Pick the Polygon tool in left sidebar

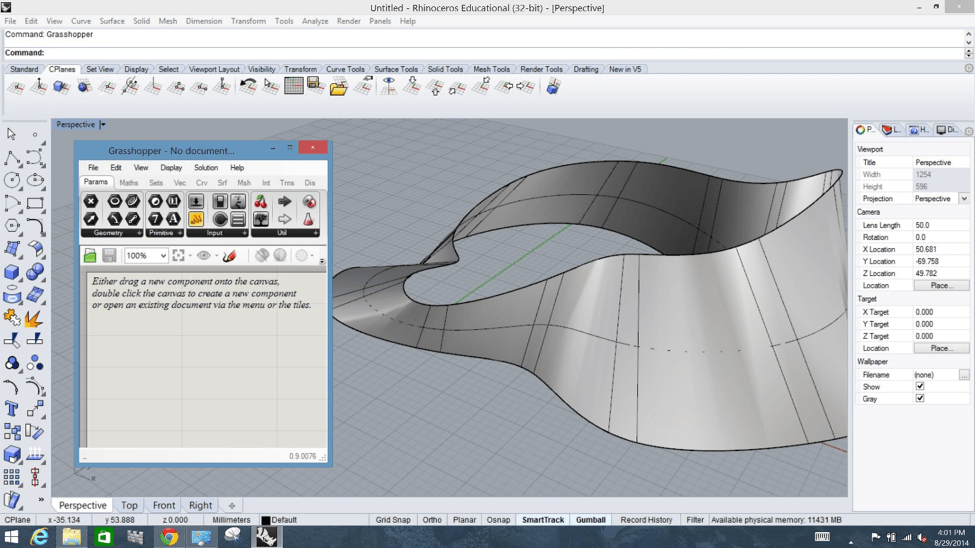[x=12, y=226]
